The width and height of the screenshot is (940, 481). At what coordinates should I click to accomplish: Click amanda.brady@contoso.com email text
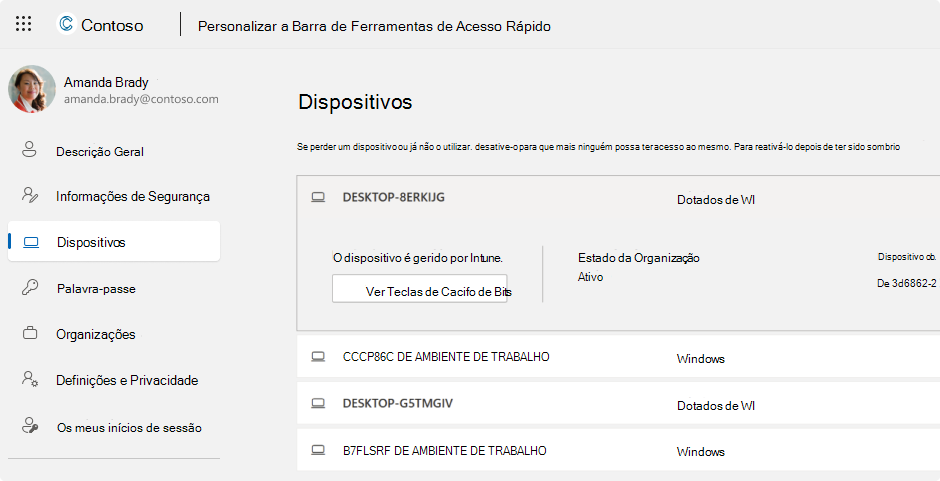pyautogui.click(x=141, y=100)
